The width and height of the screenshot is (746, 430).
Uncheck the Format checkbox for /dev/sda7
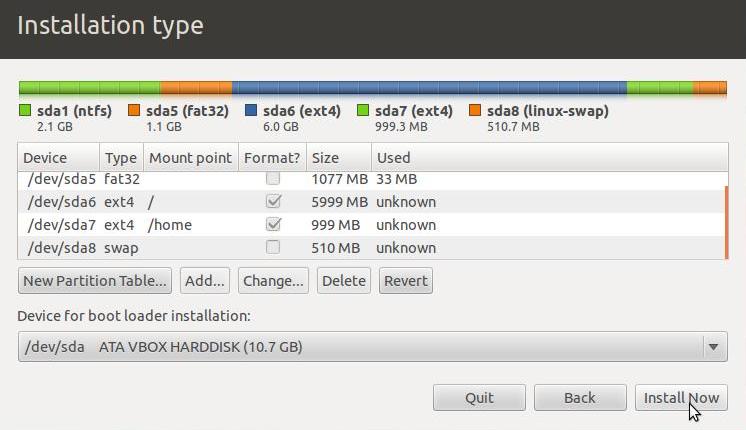point(273,224)
